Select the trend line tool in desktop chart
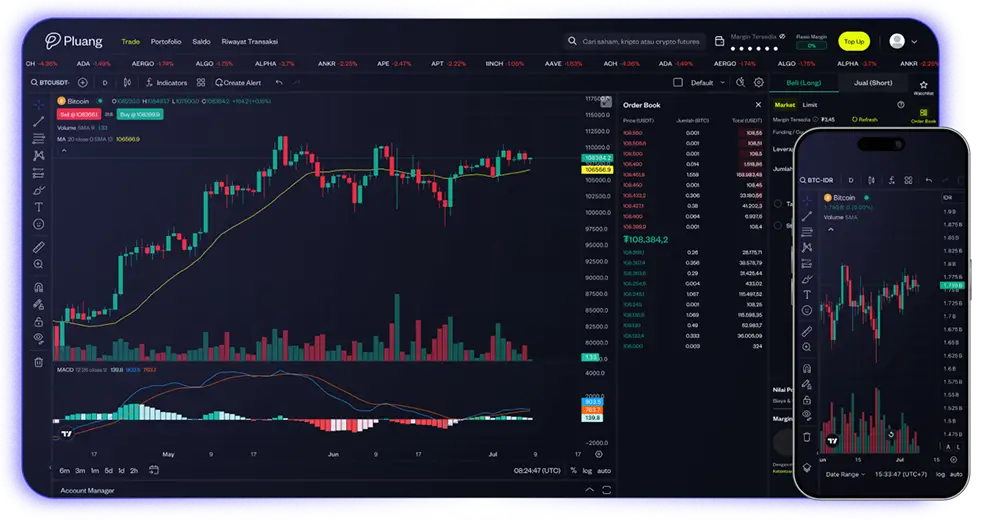 click(x=39, y=122)
